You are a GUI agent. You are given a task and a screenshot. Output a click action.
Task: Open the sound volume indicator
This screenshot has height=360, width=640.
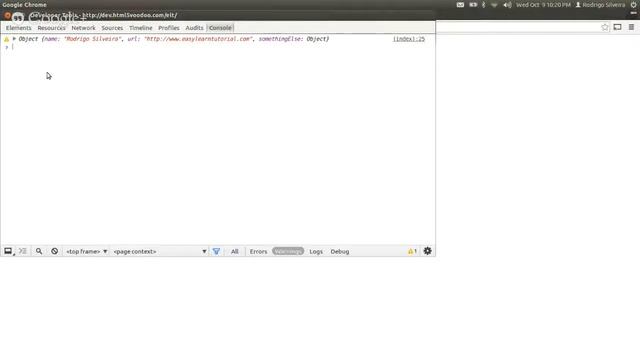coord(507,5)
